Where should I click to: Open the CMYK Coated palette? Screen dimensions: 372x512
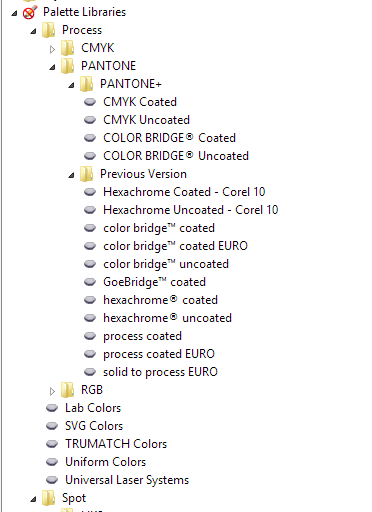click(140, 102)
